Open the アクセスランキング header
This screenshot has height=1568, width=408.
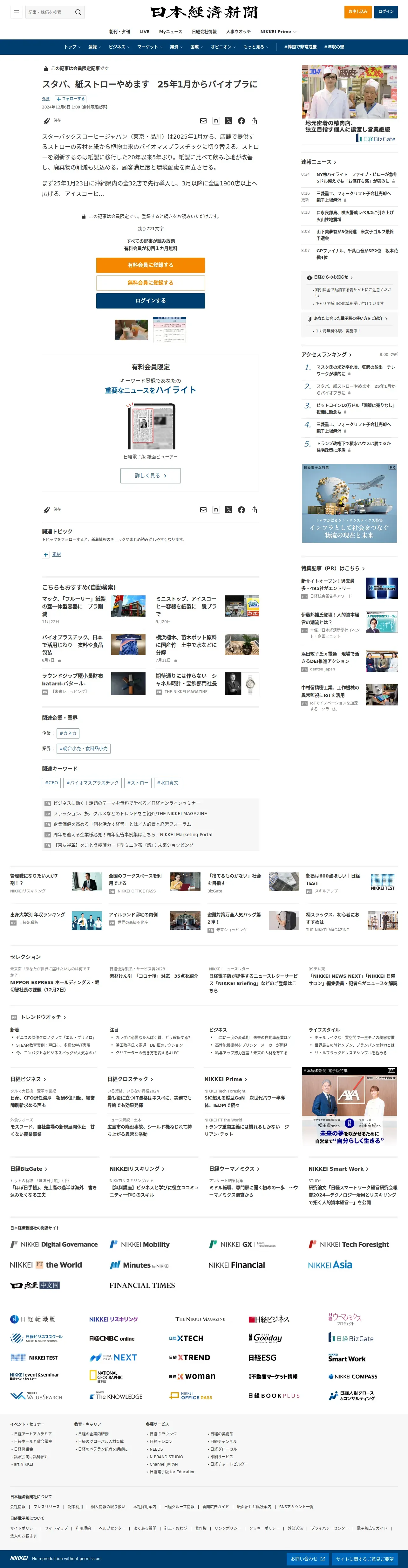click(x=327, y=354)
